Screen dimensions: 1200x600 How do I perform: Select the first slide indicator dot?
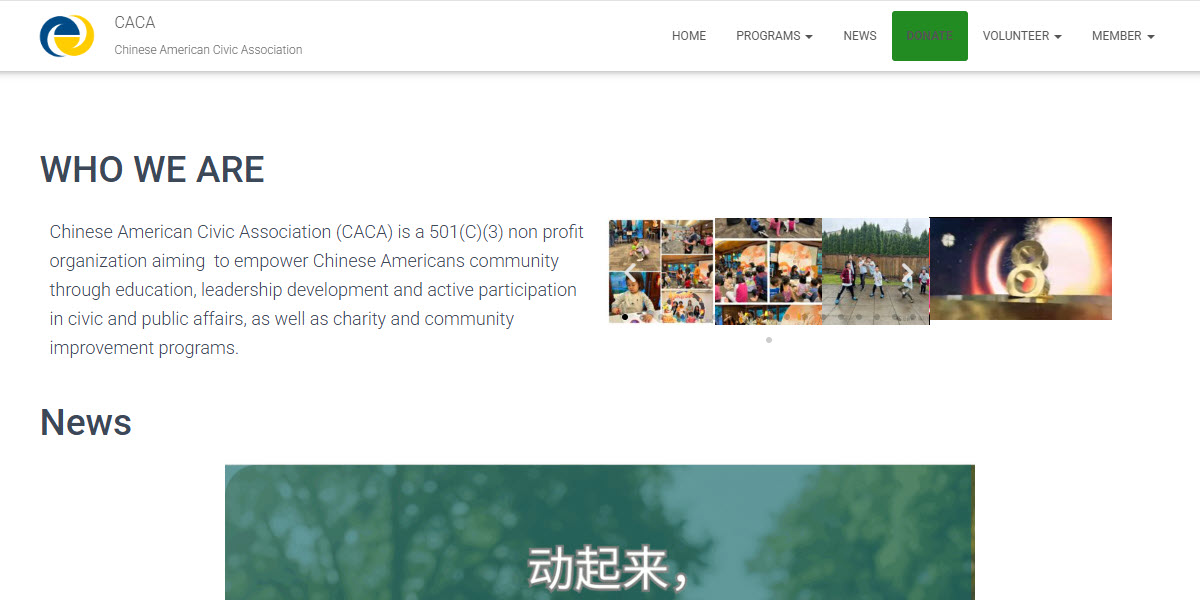click(625, 317)
